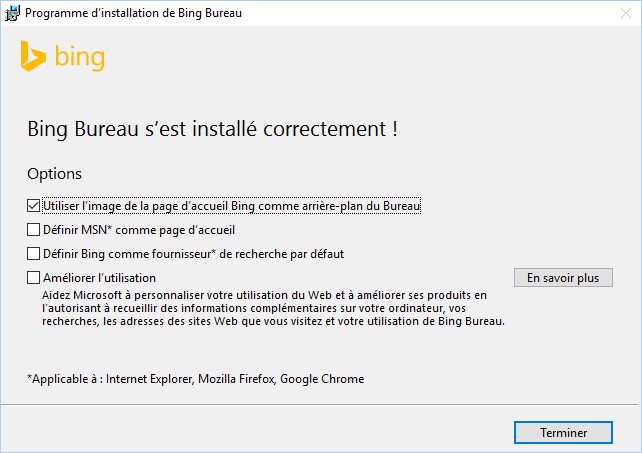Screen dimensions: 642x453
Task: Click 'Internet Explorer' in the footnote
Action: pos(149,379)
